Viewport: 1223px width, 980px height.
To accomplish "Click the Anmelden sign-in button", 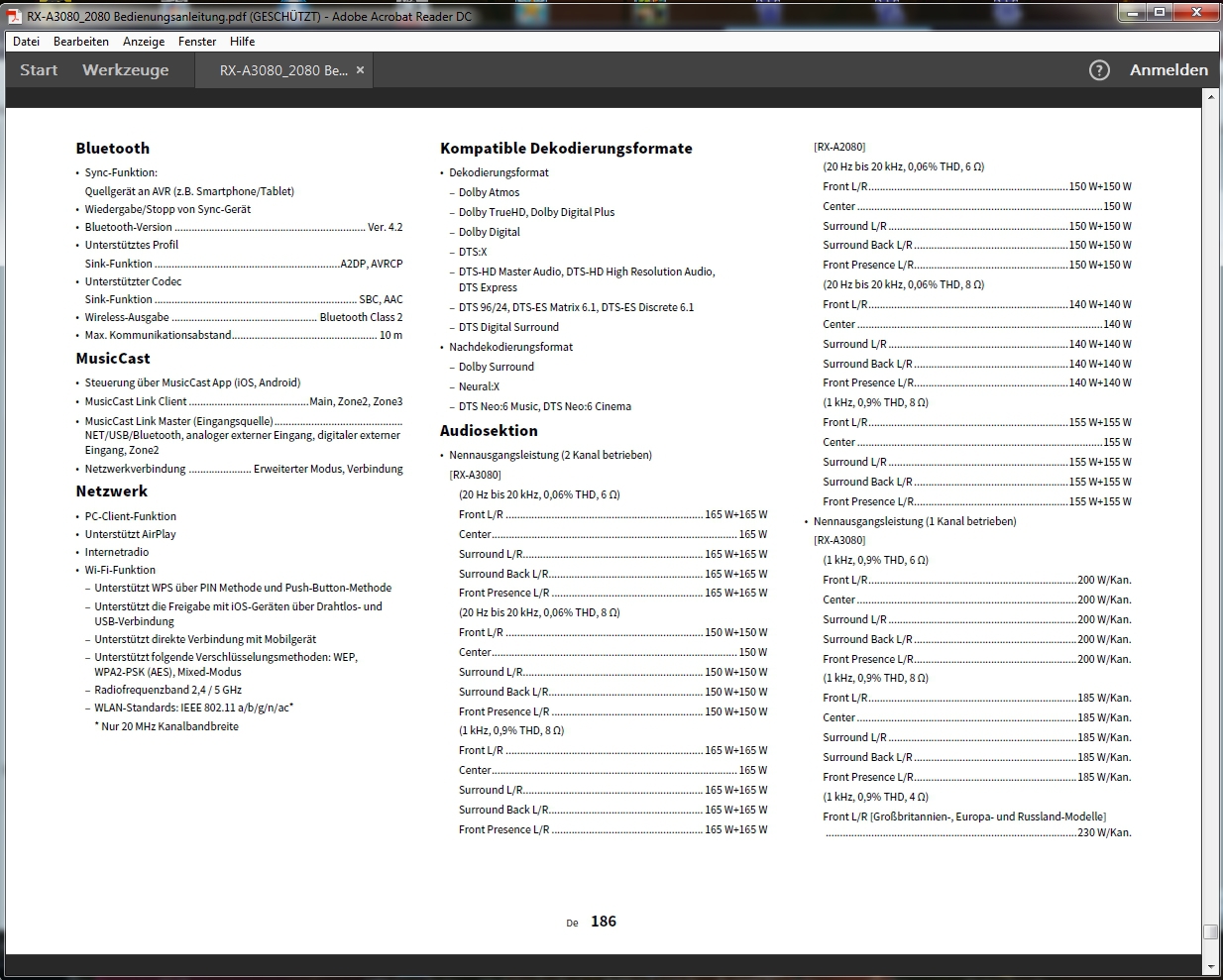I will point(1168,70).
